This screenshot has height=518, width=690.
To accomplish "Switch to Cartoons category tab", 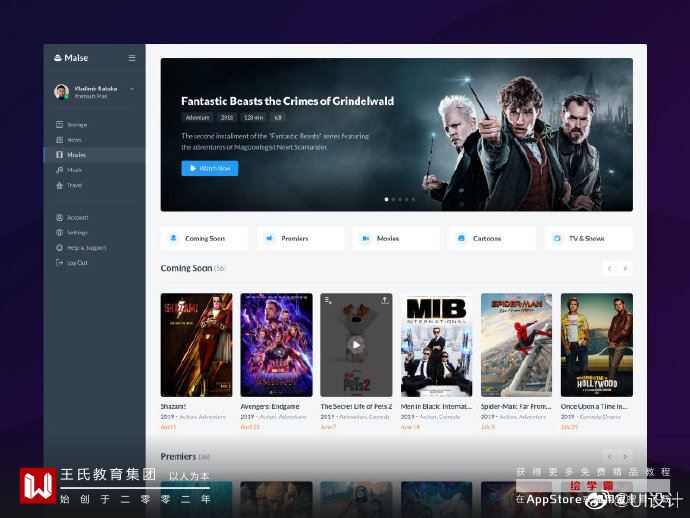I will click(x=492, y=239).
